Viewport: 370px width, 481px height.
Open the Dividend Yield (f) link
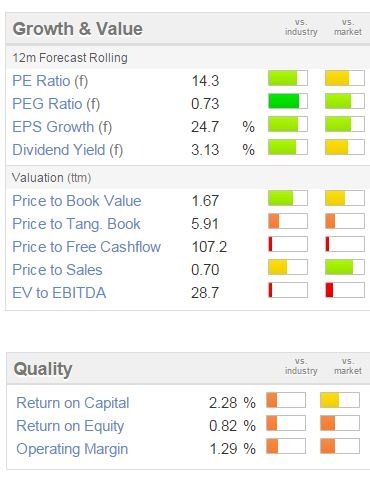(x=68, y=150)
